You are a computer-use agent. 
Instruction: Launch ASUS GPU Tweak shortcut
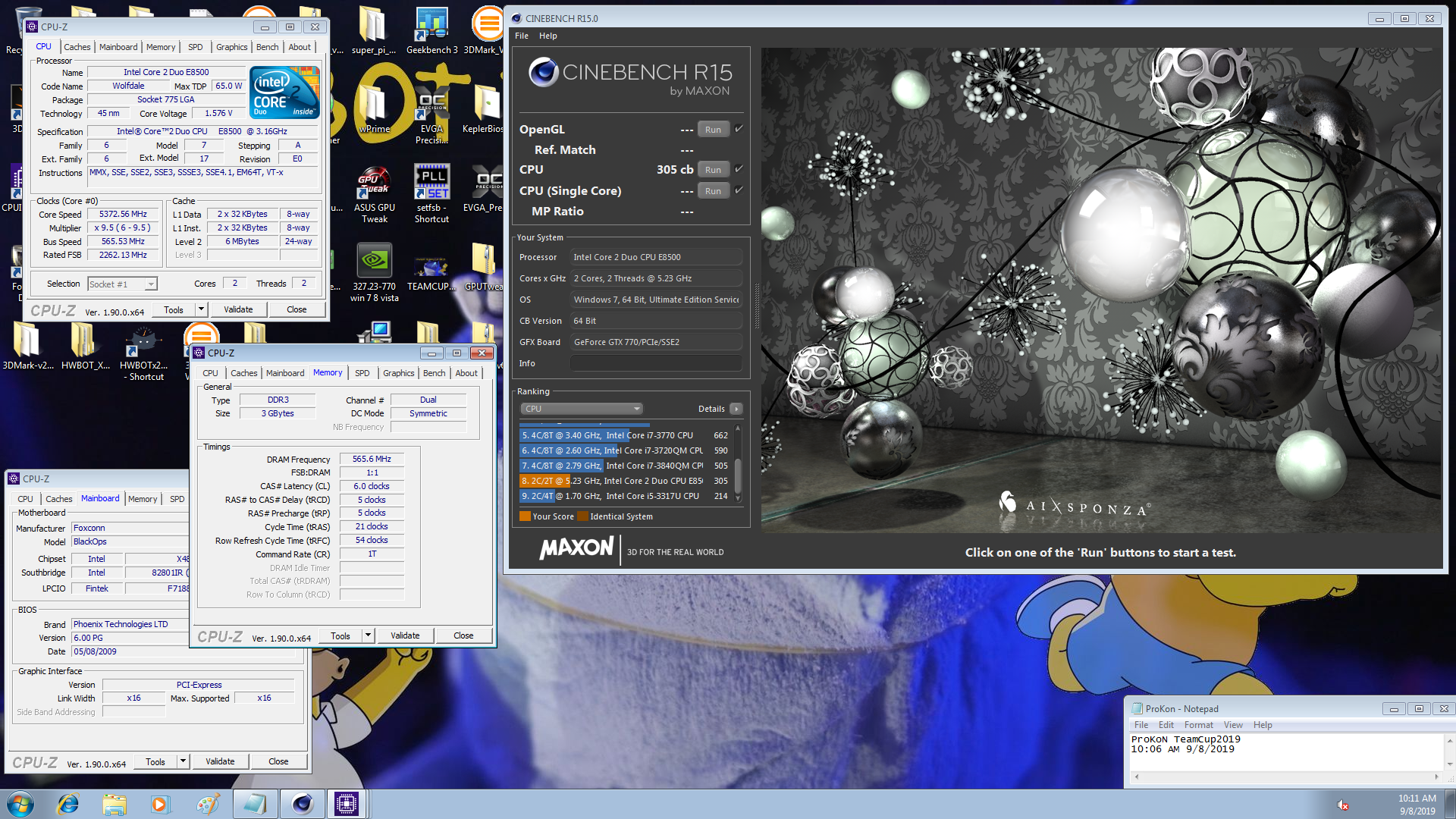pos(374,194)
